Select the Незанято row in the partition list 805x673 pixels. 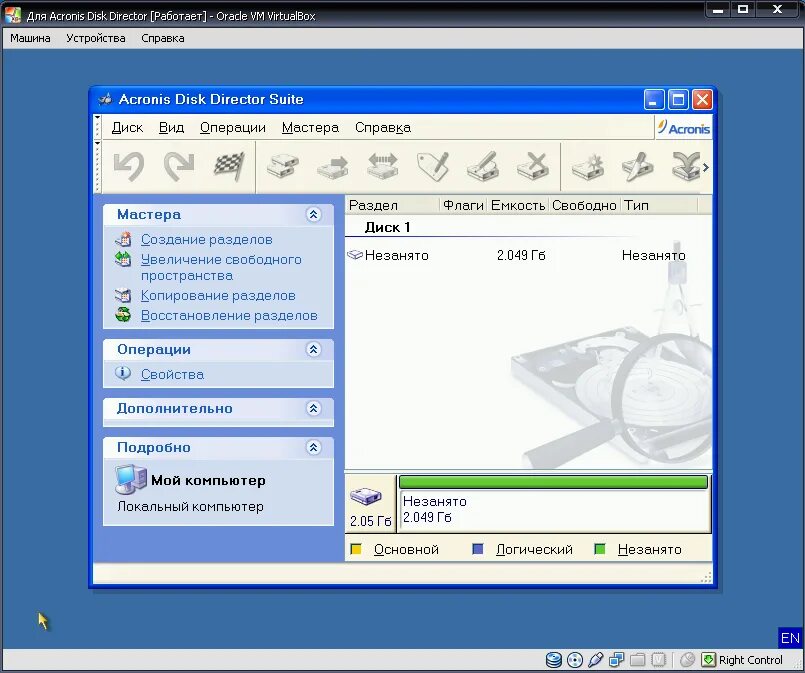pos(528,255)
